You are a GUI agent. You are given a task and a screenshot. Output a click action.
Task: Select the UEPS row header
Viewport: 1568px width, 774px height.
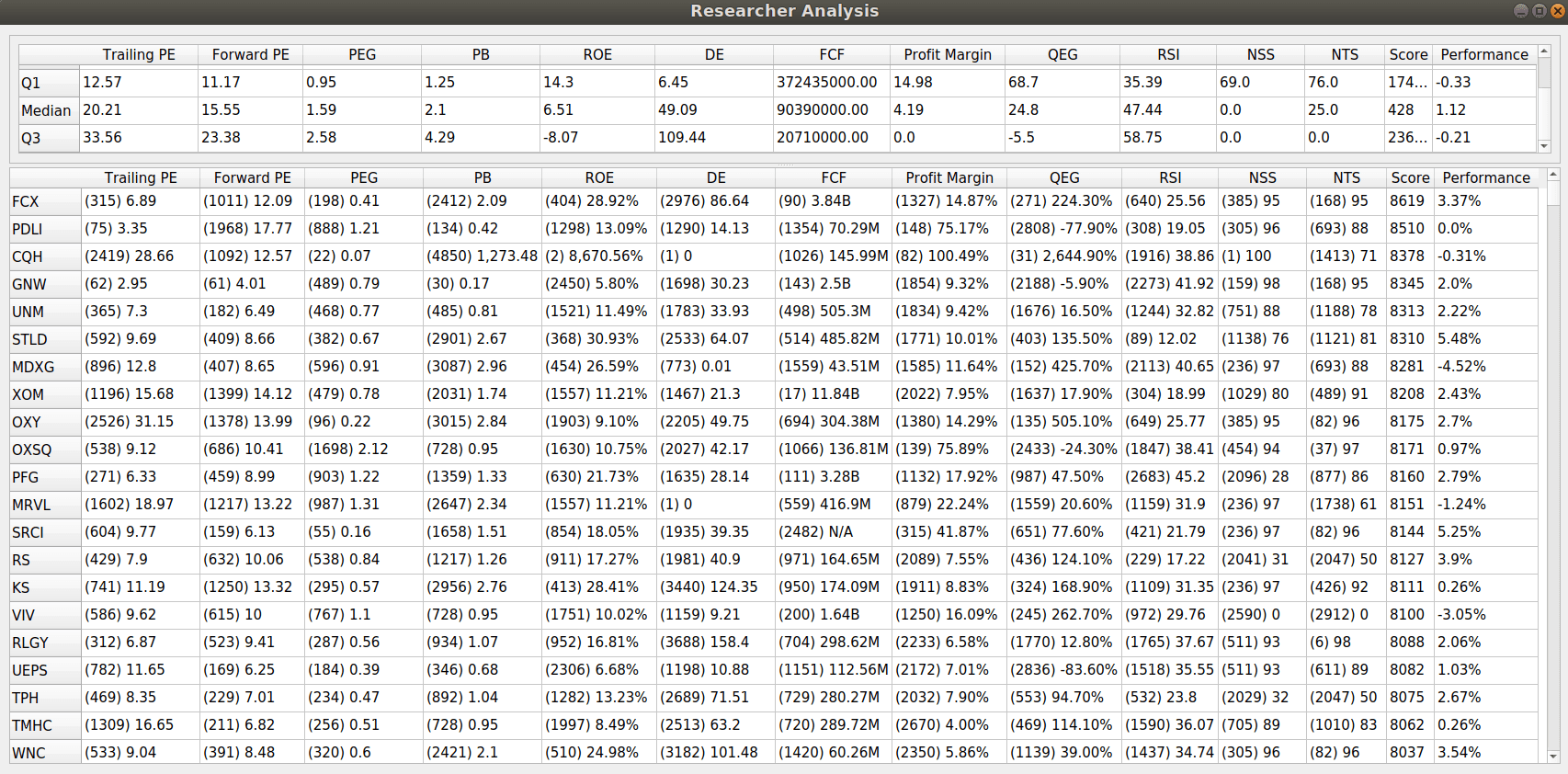pyautogui.click(x=45, y=670)
